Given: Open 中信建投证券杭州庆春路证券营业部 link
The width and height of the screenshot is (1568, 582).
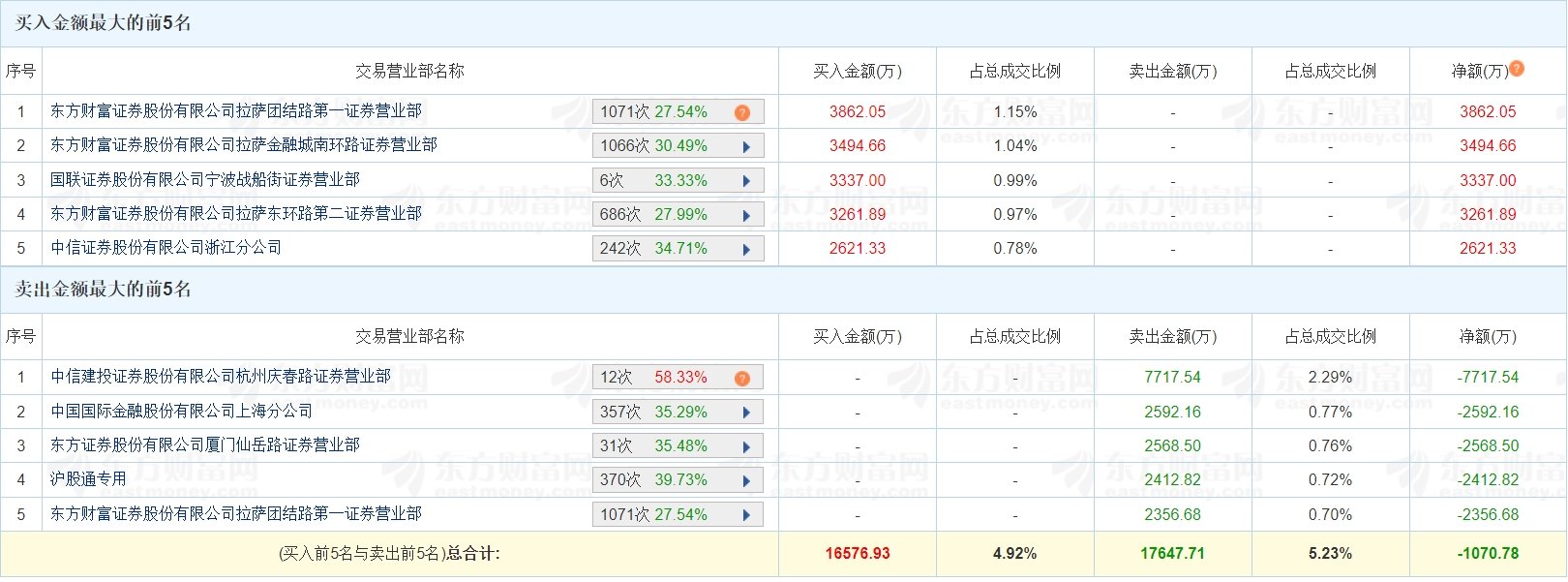Looking at the screenshot, I should [x=221, y=376].
